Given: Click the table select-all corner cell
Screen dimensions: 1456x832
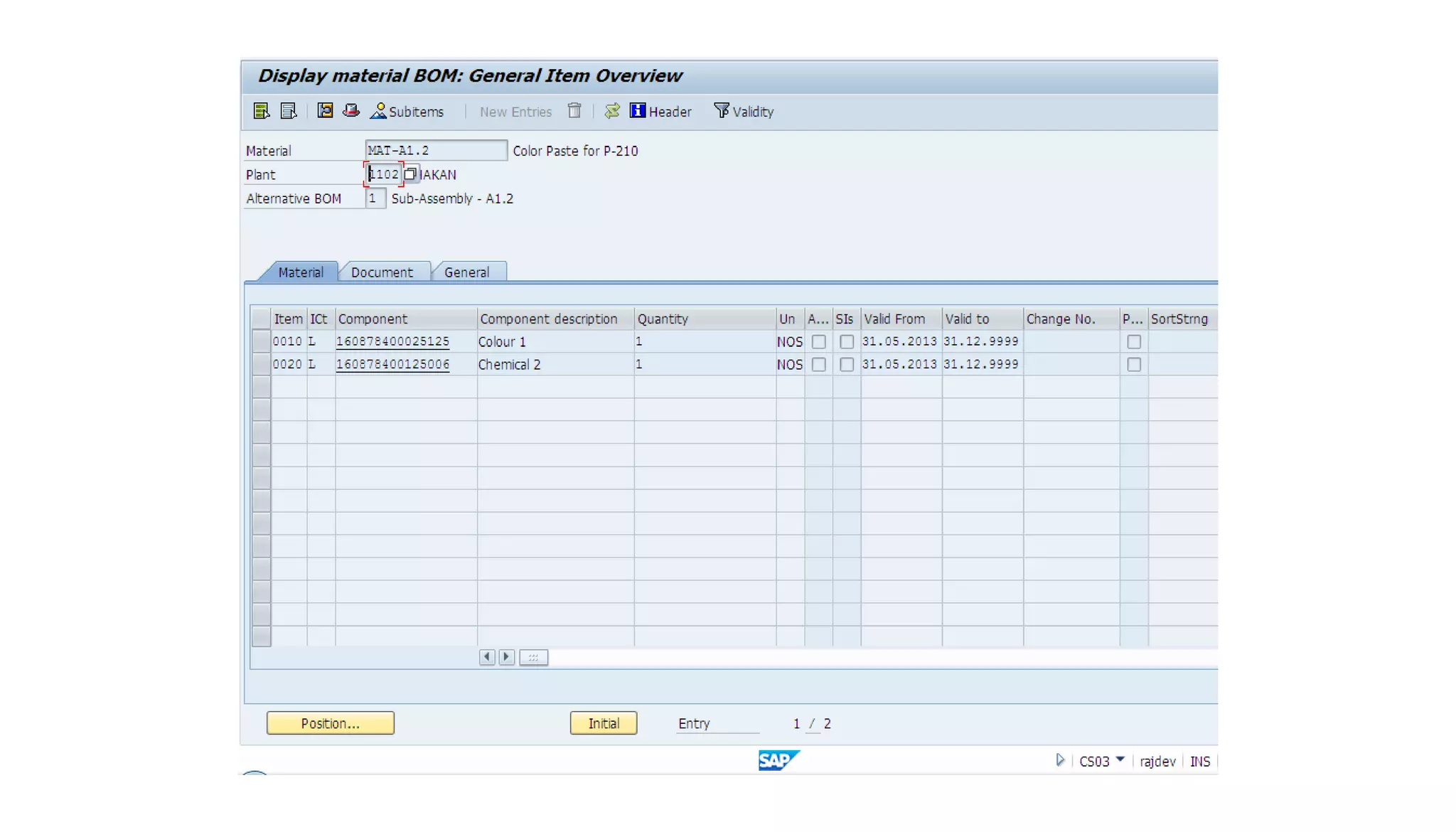Looking at the screenshot, I should (261, 319).
